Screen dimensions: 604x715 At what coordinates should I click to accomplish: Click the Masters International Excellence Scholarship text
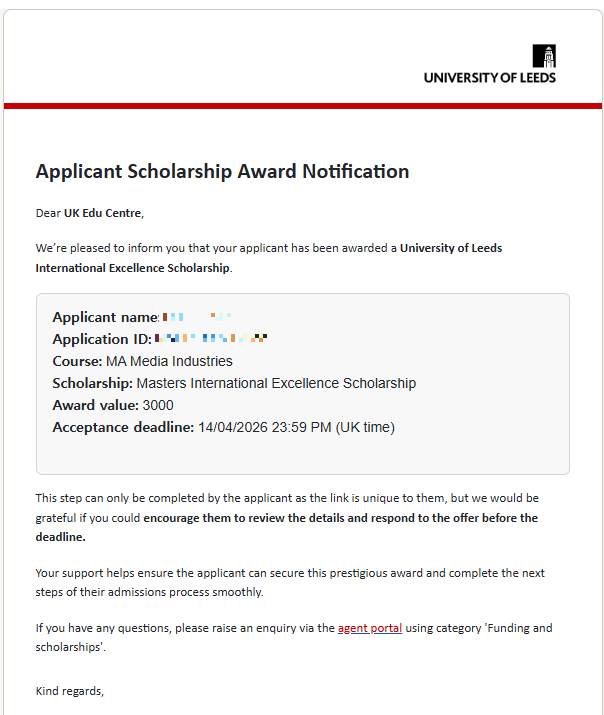(x=276, y=383)
